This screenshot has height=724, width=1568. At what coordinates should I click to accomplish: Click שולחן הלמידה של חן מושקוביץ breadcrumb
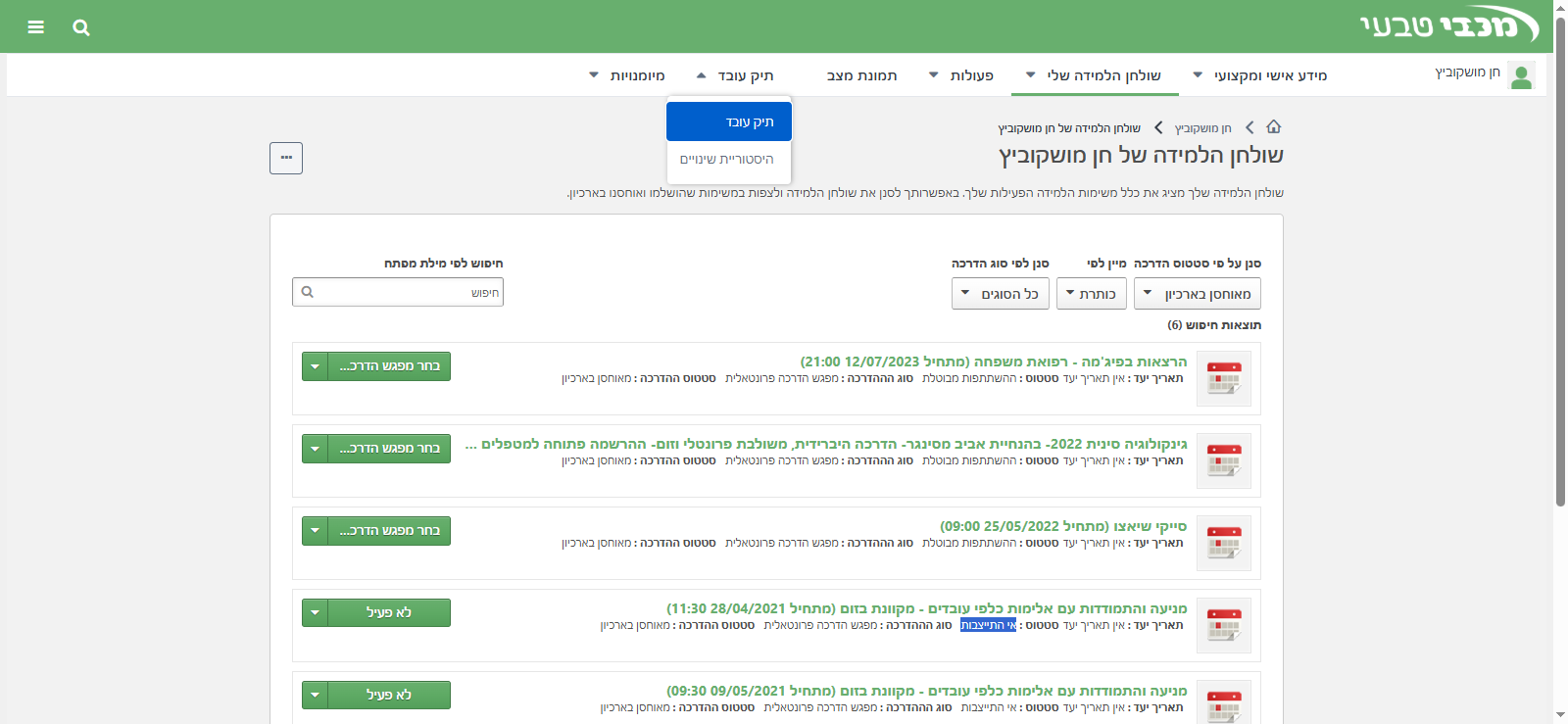[1069, 128]
